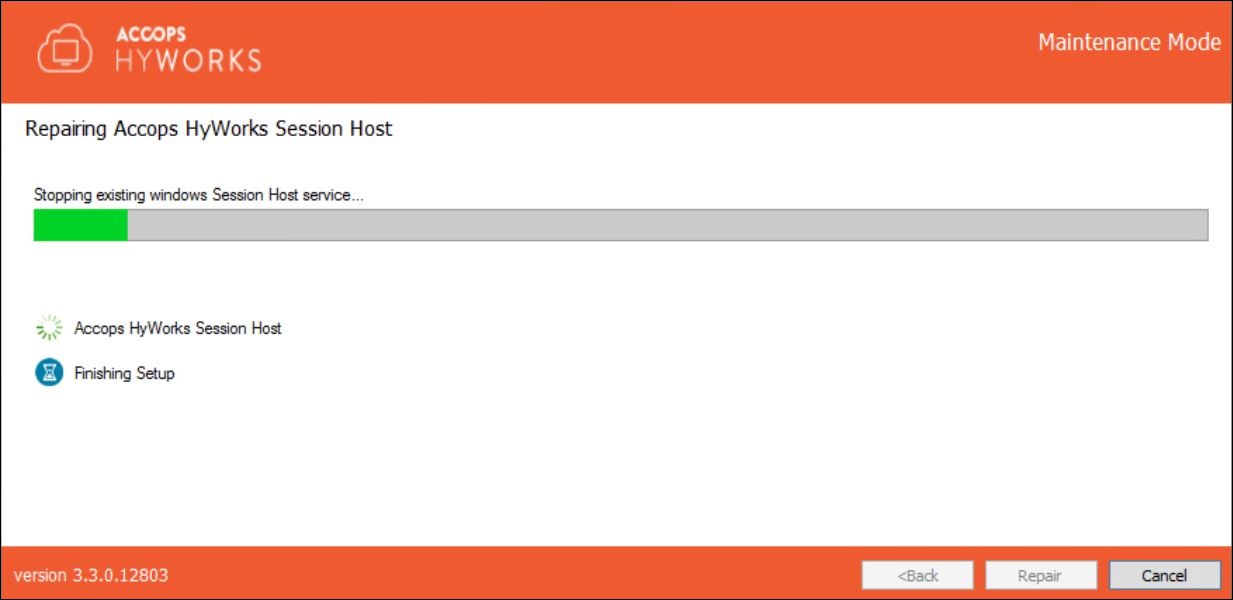Click the Repairing Accops HyWorks Session Host heading
1233x600 pixels.
pos(208,129)
